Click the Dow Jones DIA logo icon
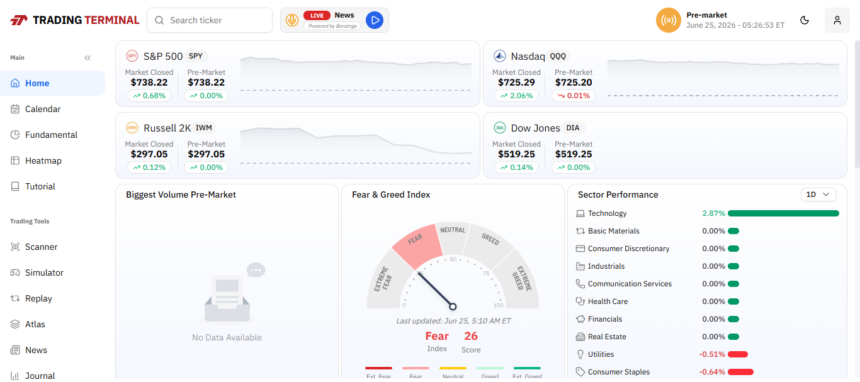Image resolution: width=860 pixels, height=382 pixels. coord(499,128)
